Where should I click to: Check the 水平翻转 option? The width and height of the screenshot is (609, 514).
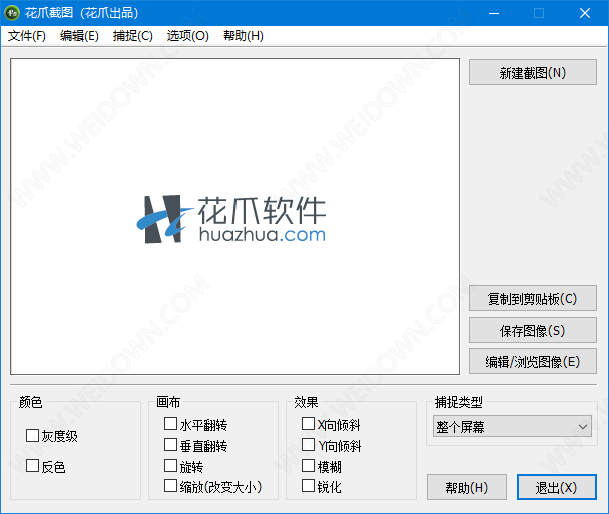[x=170, y=425]
